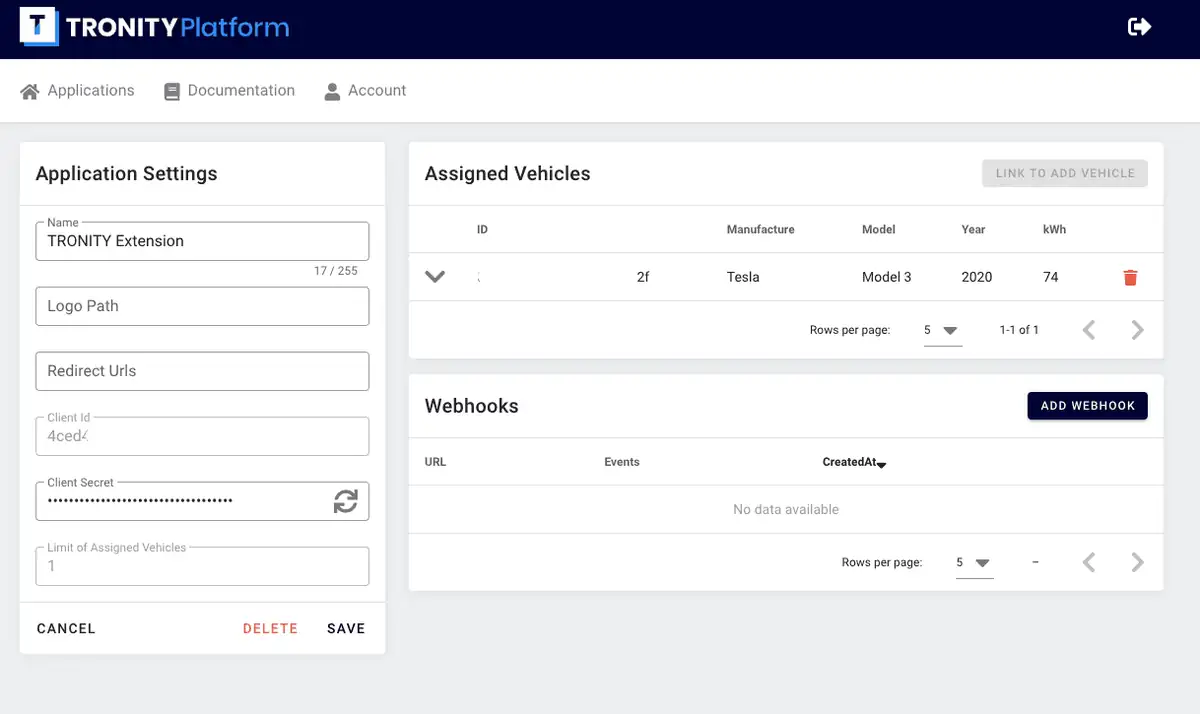The image size is (1200, 714).
Task: Go to next page of Webhooks
Action: pos(1137,563)
